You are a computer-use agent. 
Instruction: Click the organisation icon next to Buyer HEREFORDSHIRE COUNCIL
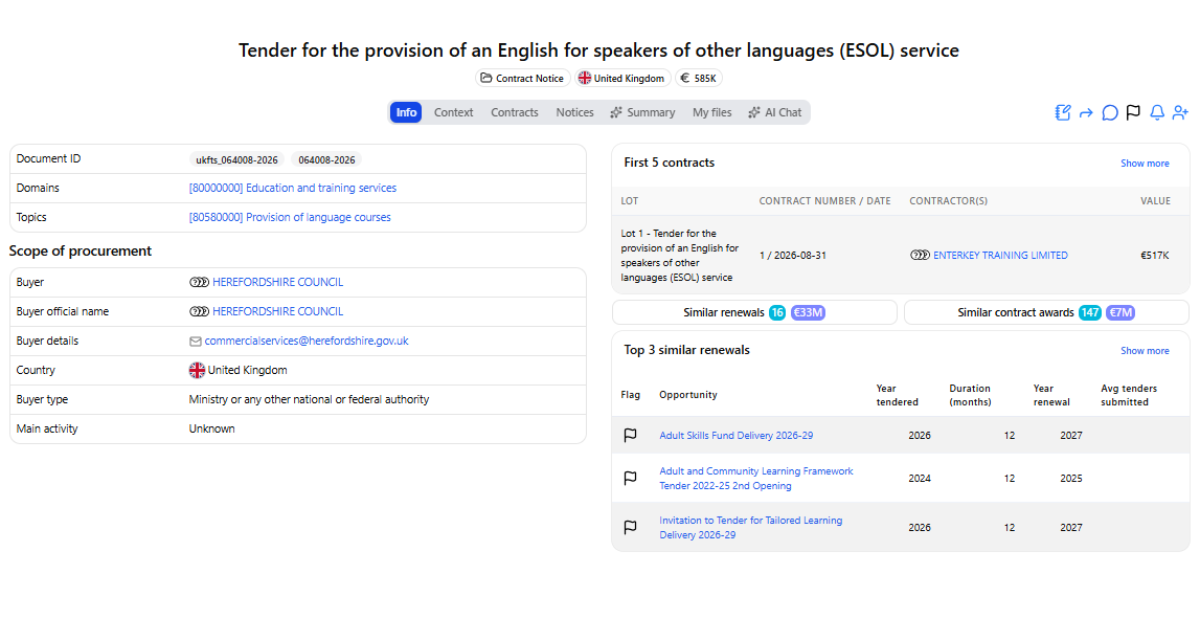point(199,283)
